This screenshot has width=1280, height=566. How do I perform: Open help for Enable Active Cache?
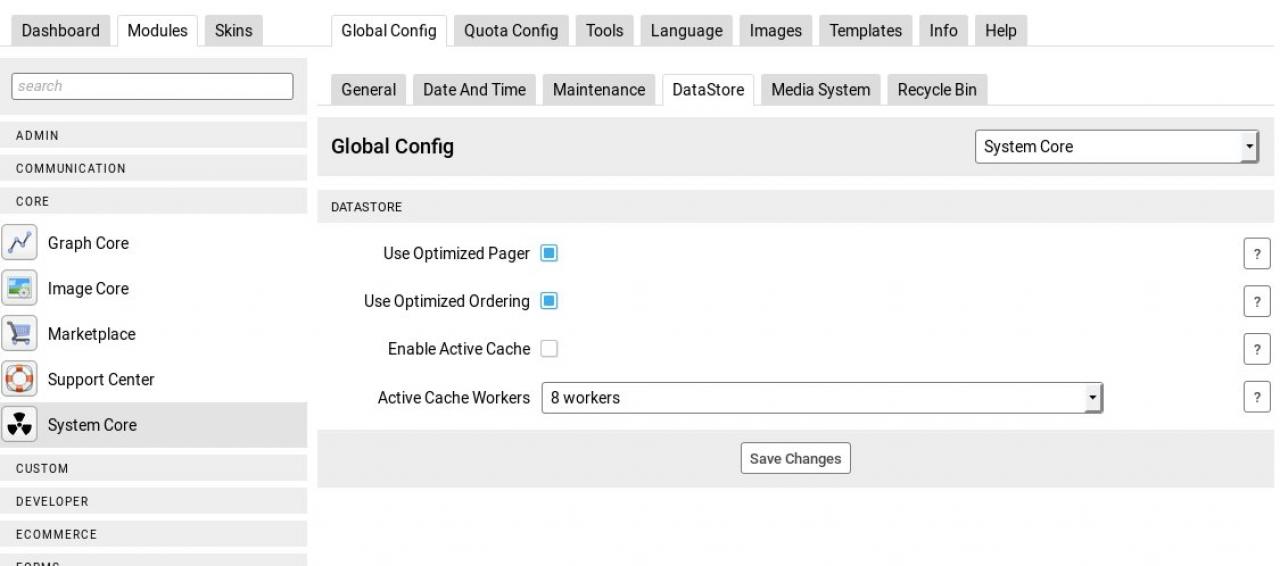coord(1256,350)
